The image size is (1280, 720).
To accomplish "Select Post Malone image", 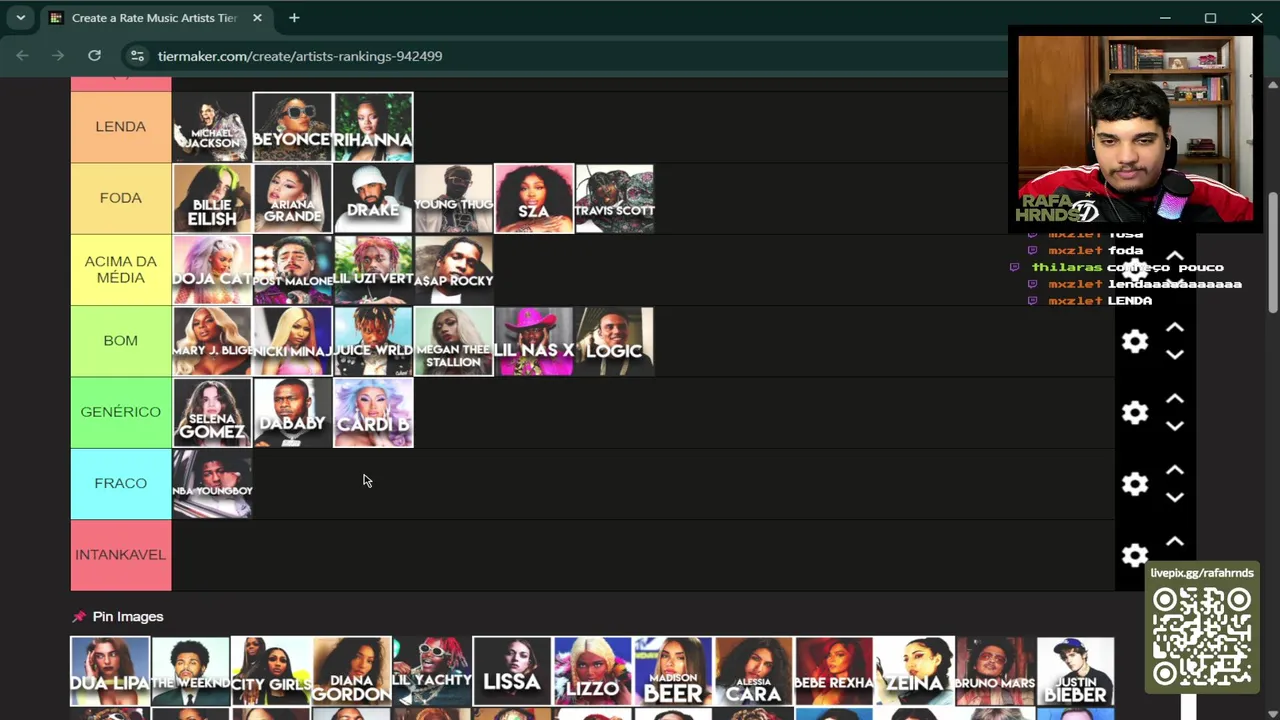I will [292, 270].
